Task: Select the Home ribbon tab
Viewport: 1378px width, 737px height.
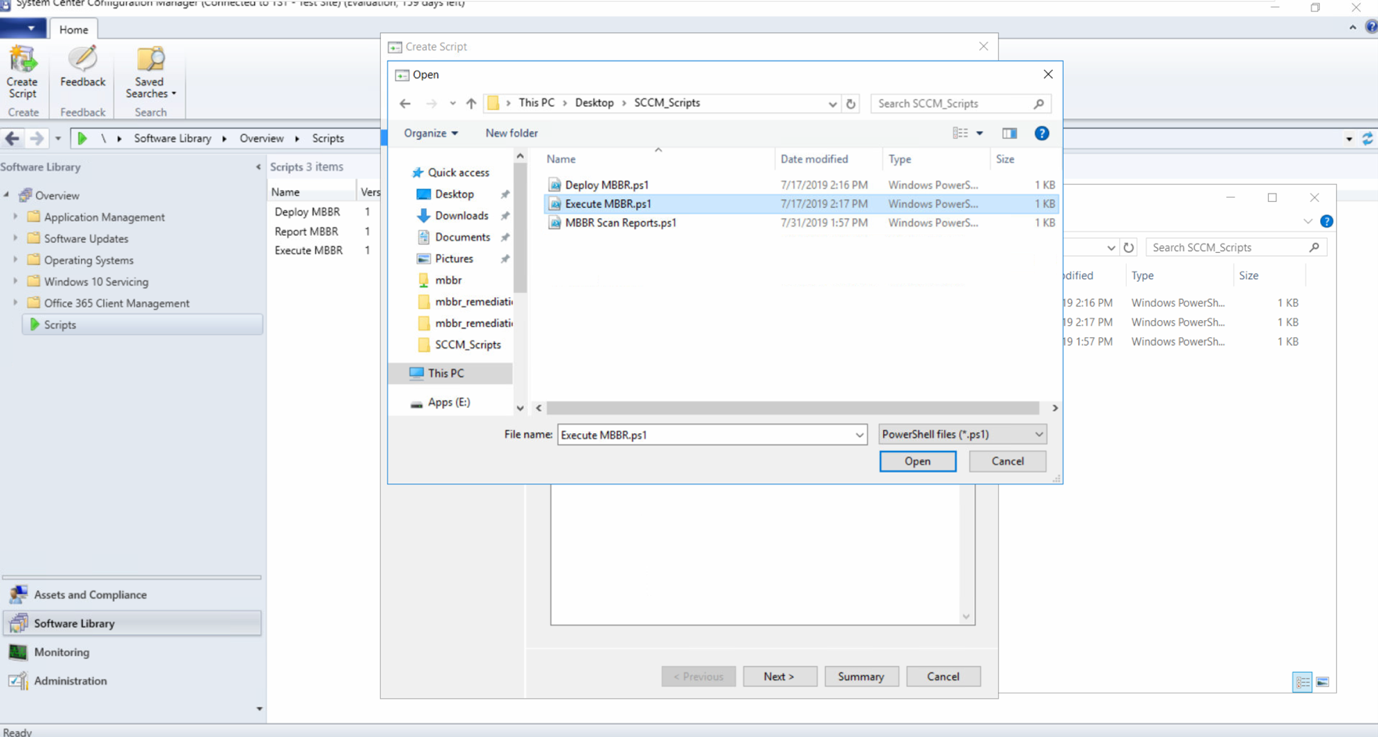Action: [x=73, y=29]
